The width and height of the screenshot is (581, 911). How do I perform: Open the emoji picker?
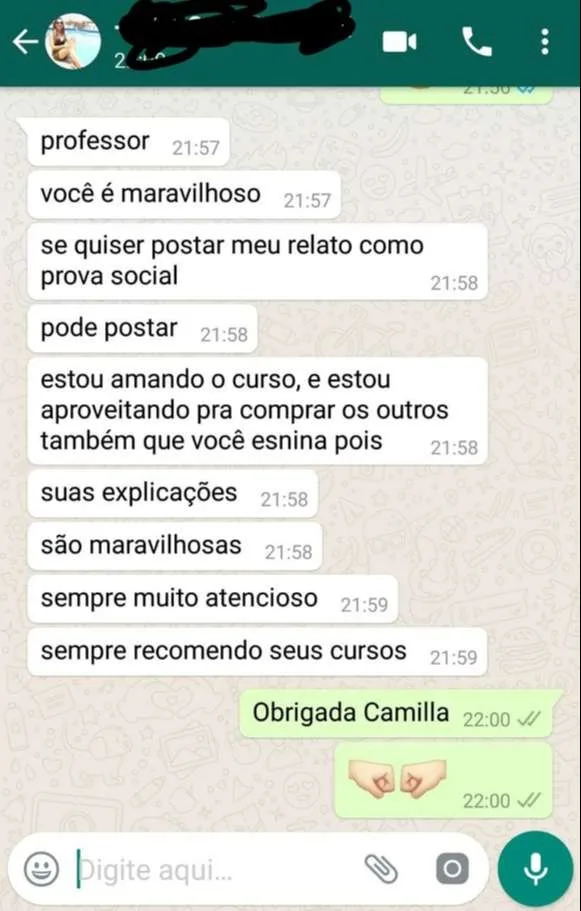pos(41,869)
